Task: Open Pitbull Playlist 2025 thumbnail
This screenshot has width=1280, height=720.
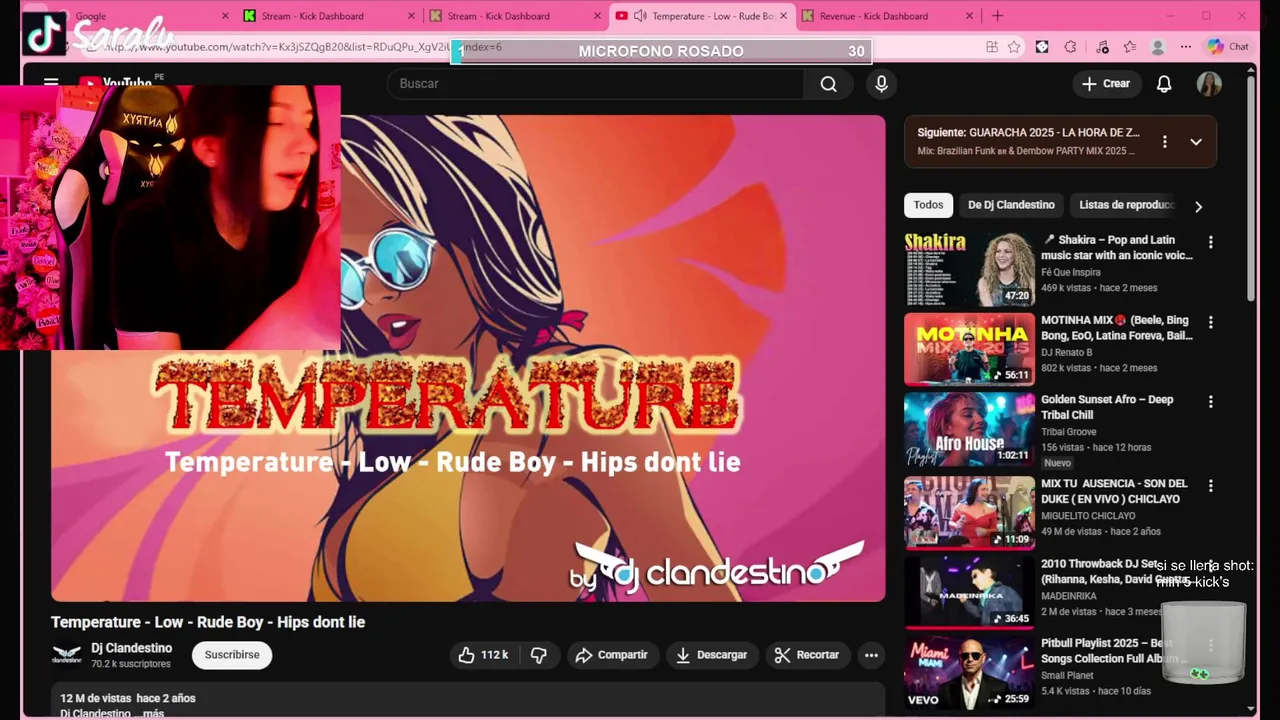Action: click(969, 672)
